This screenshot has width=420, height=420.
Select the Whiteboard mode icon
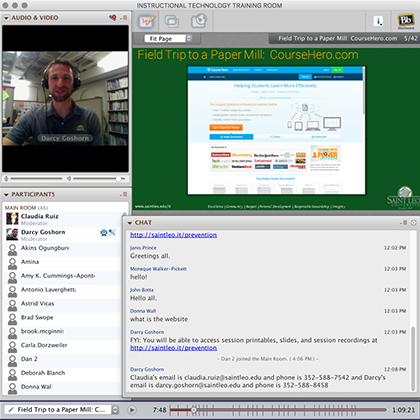[x=147, y=22]
